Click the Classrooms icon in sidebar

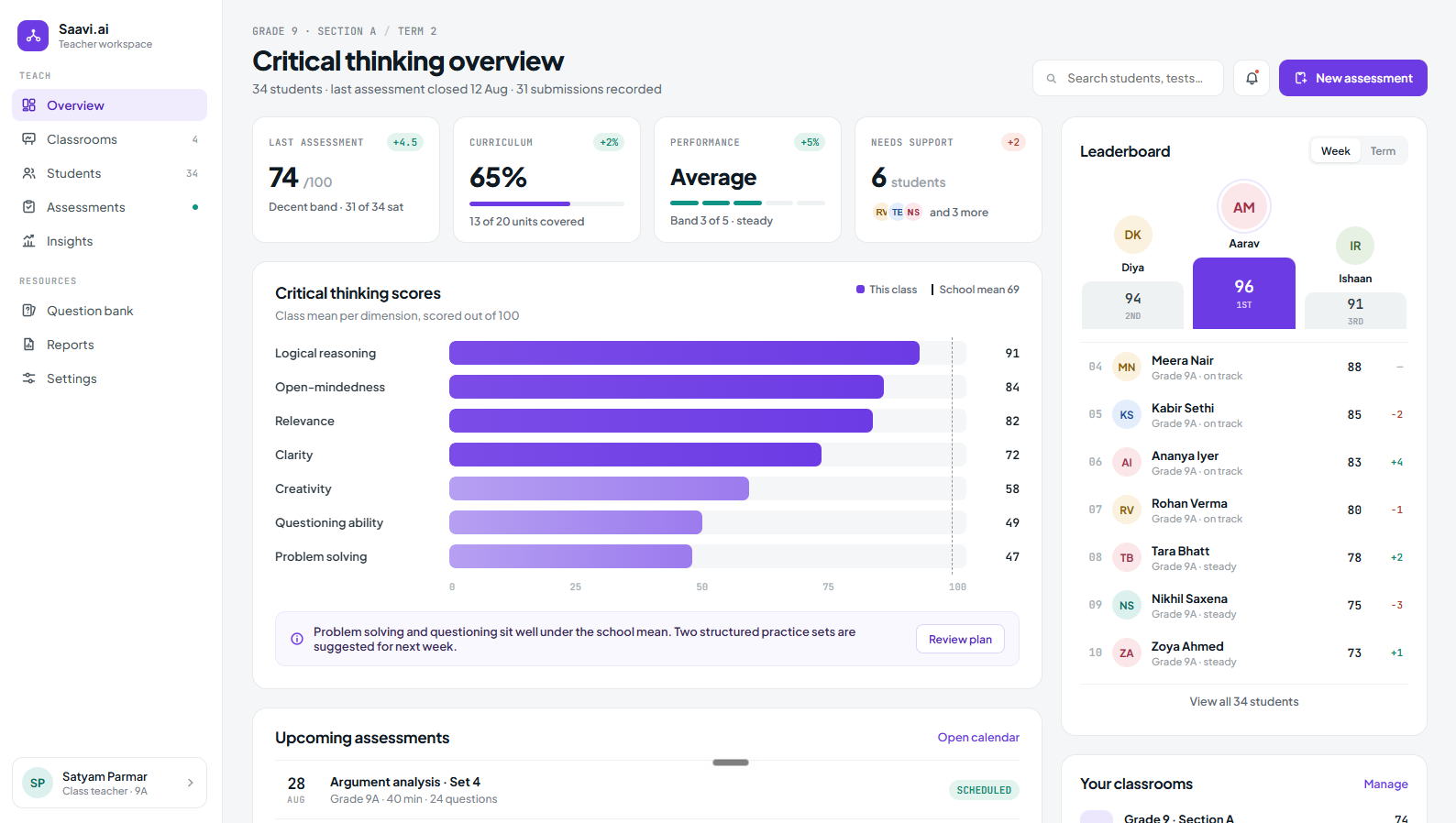pos(29,139)
